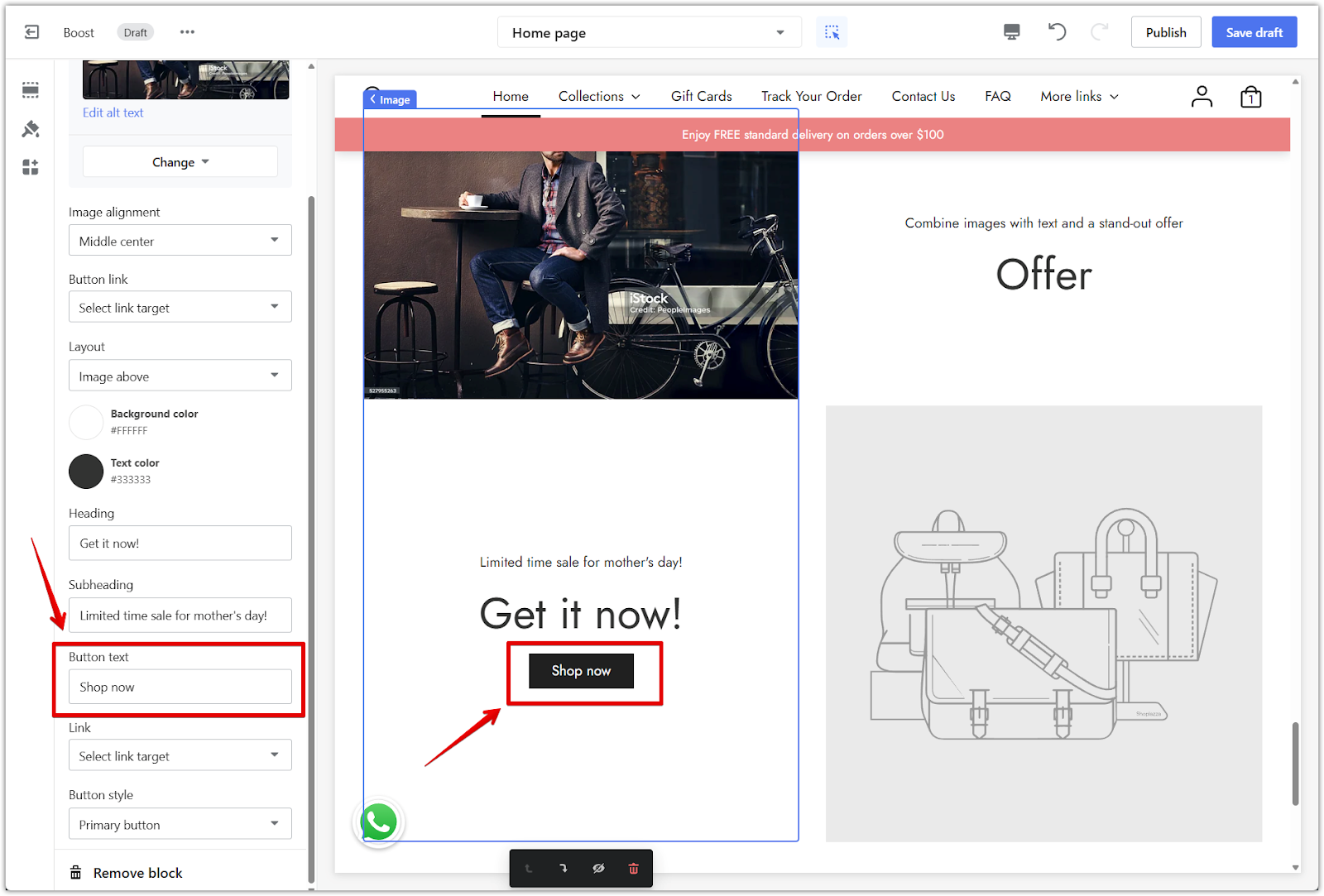Open the Layout dropdown set to Image above

(x=180, y=376)
